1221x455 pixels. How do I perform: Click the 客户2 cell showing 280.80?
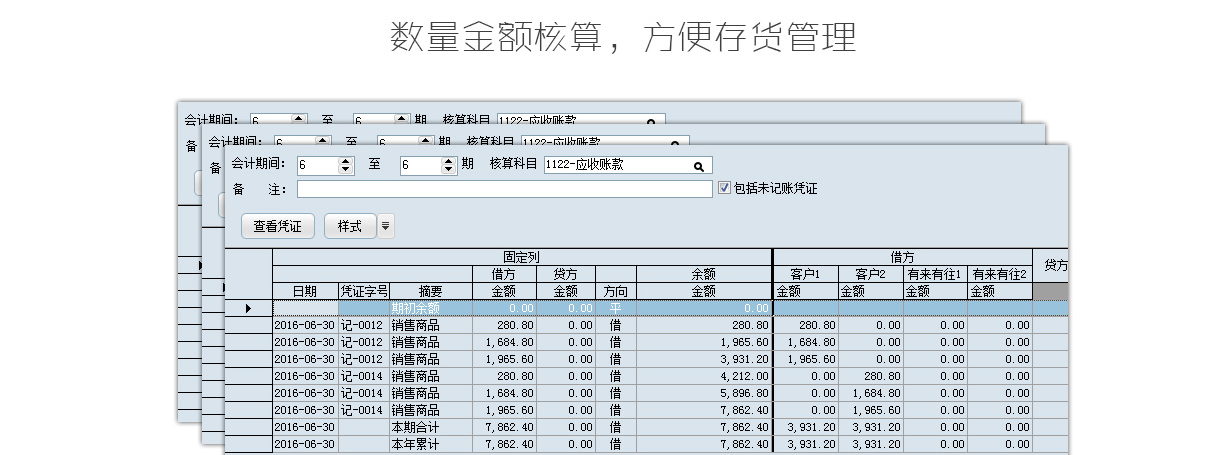[871, 376]
